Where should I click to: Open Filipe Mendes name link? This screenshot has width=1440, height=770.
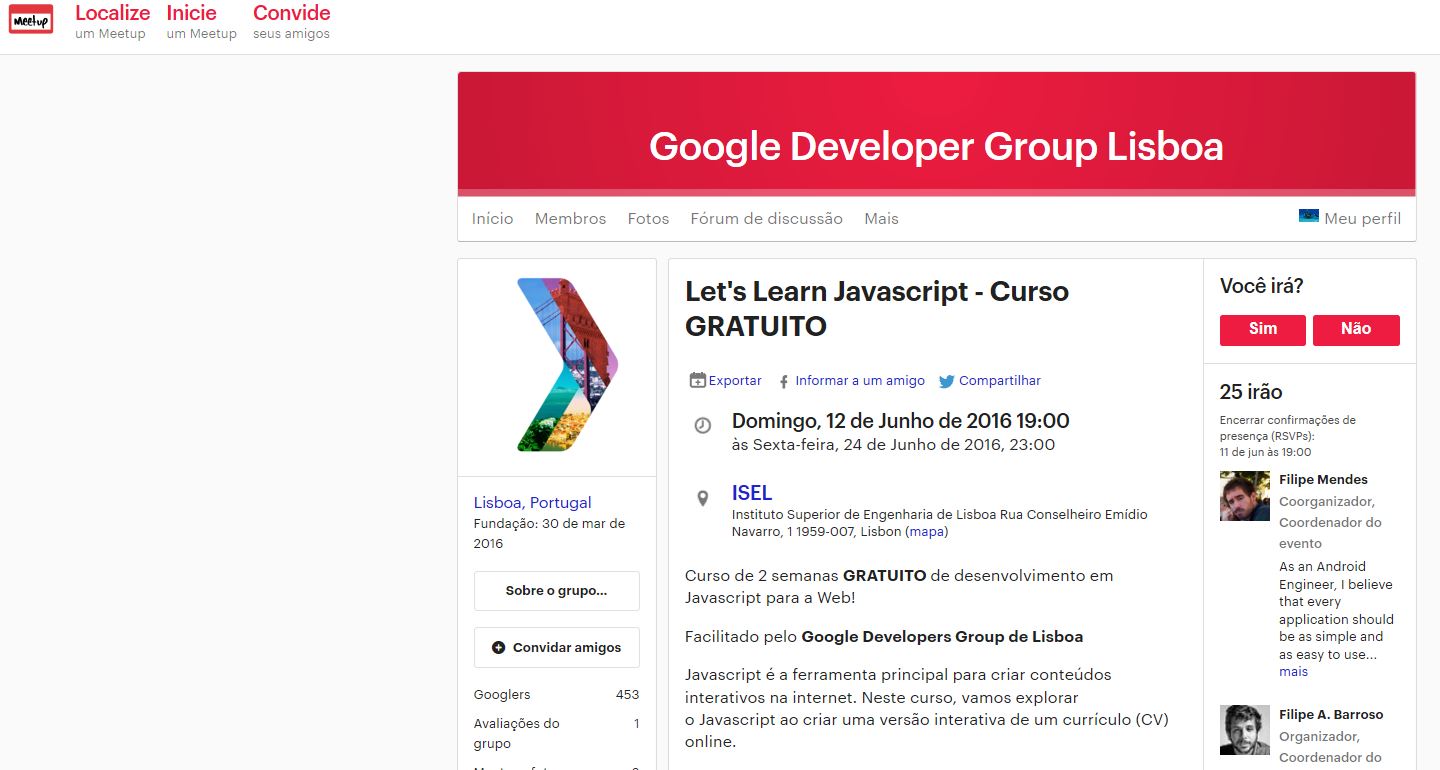coord(1323,480)
